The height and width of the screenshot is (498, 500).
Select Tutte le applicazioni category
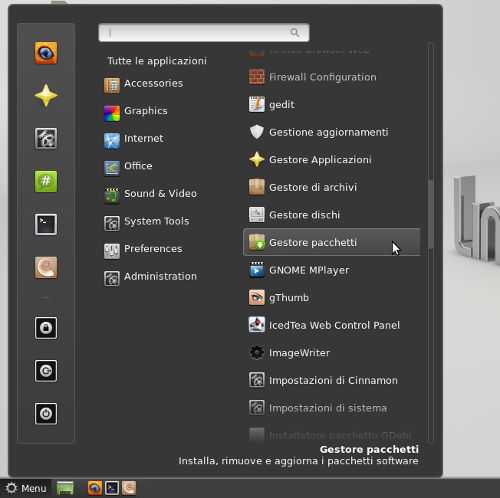pos(157,61)
